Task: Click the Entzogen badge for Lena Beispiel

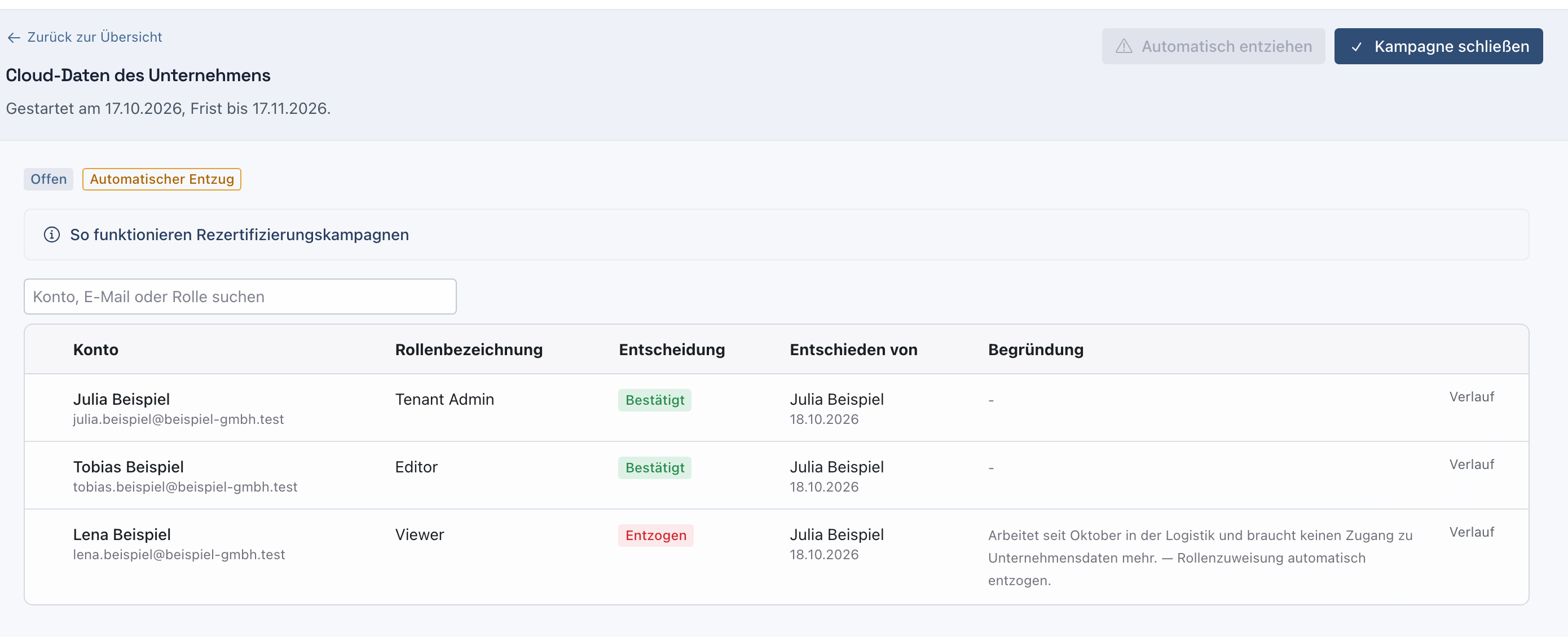Action: (x=655, y=536)
